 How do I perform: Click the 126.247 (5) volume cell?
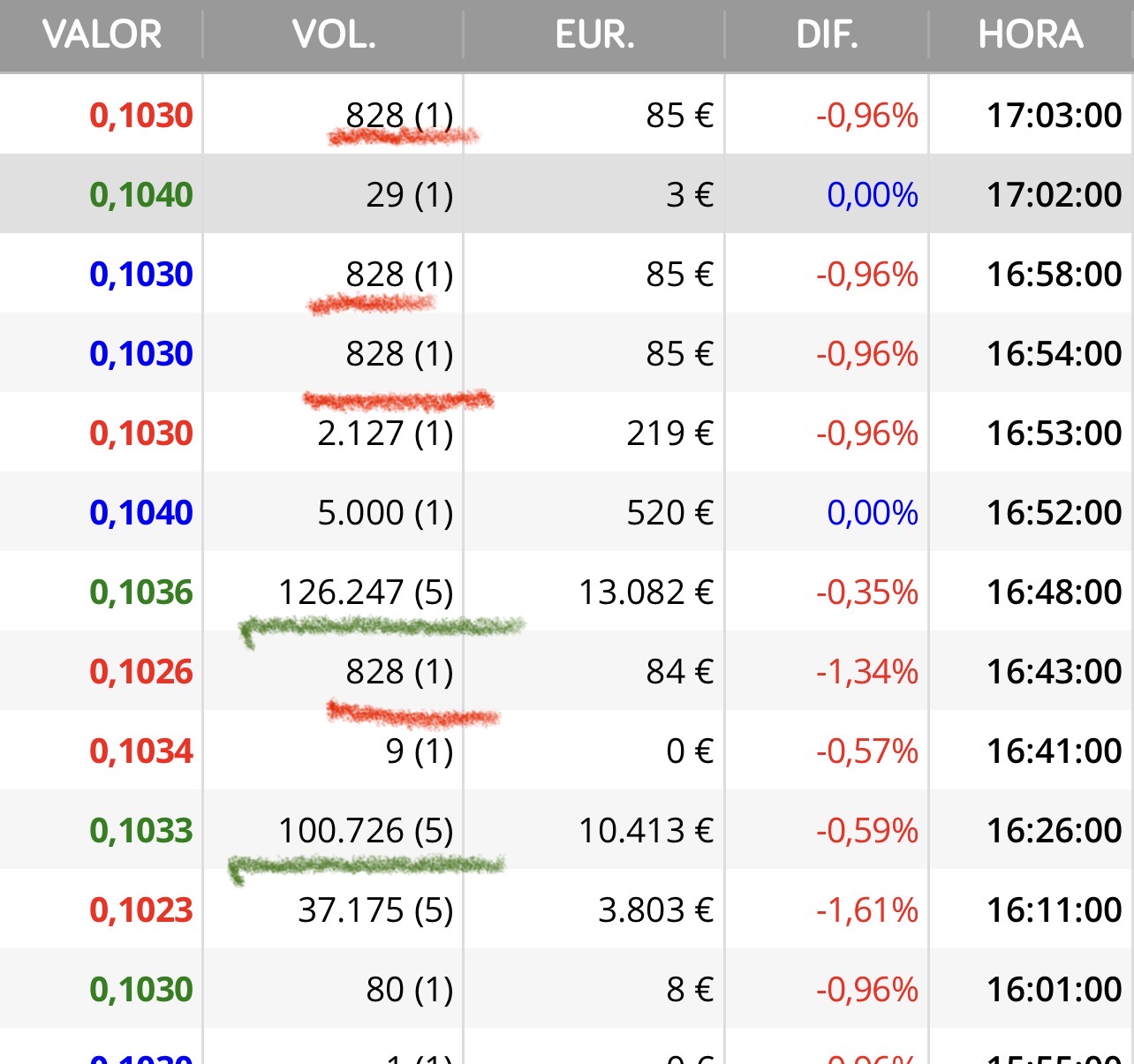[x=366, y=592]
